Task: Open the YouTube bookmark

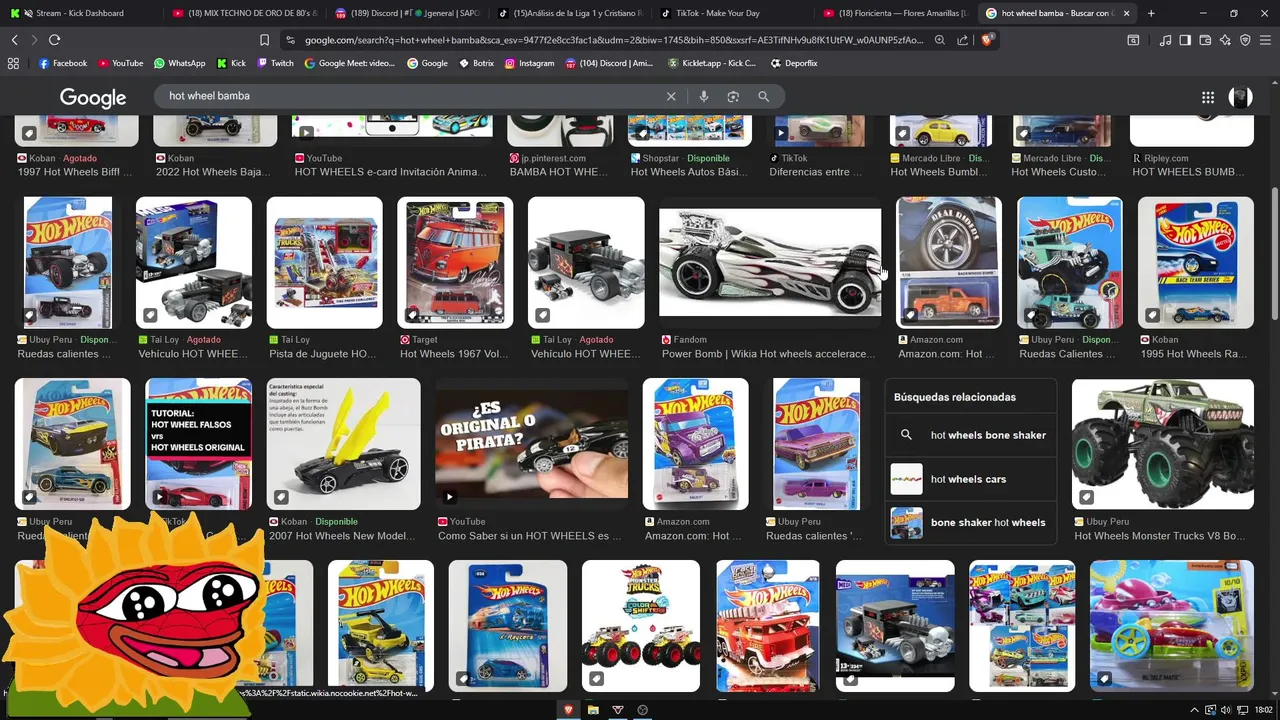Action: click(121, 63)
